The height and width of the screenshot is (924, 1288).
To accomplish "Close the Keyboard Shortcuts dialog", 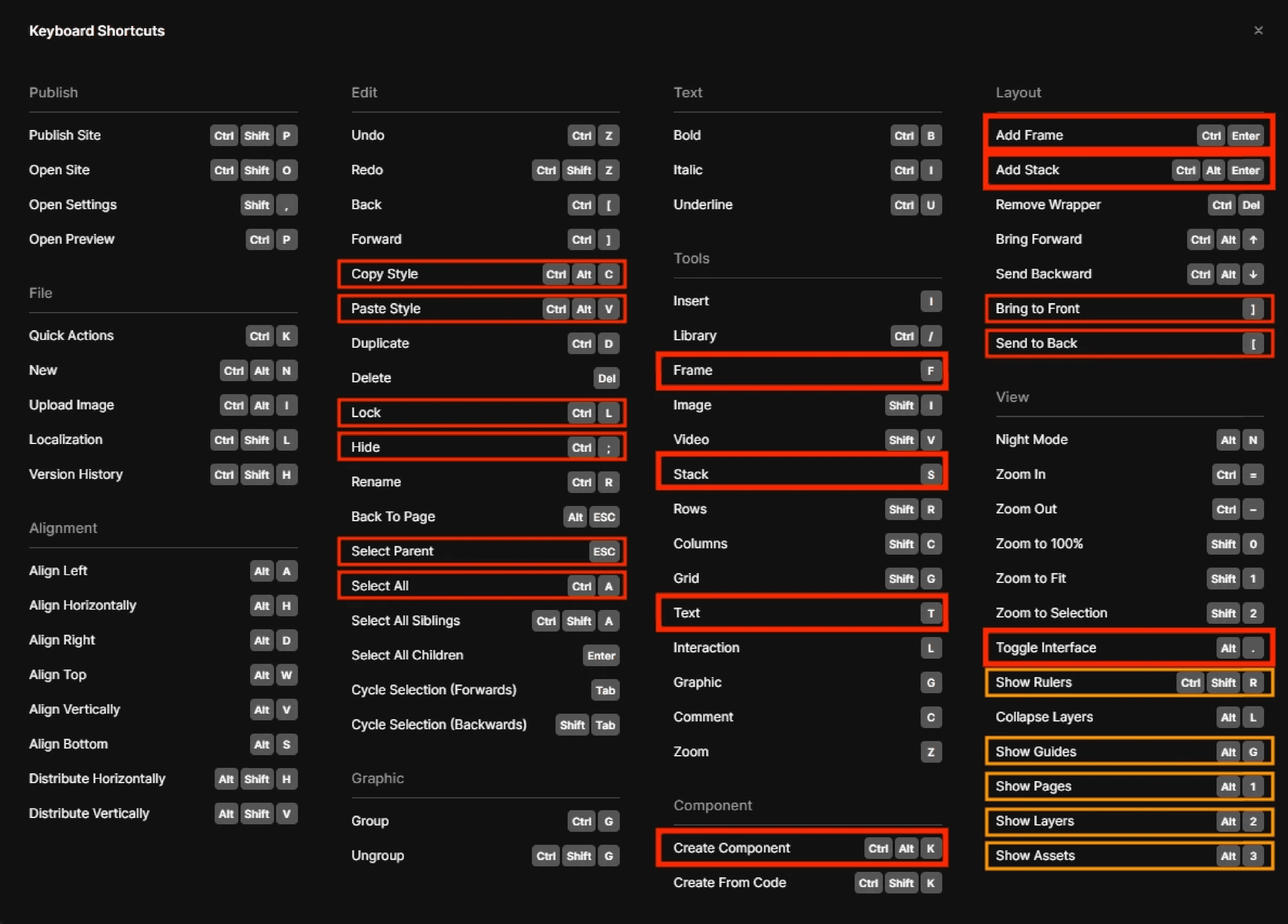I will click(x=1258, y=31).
